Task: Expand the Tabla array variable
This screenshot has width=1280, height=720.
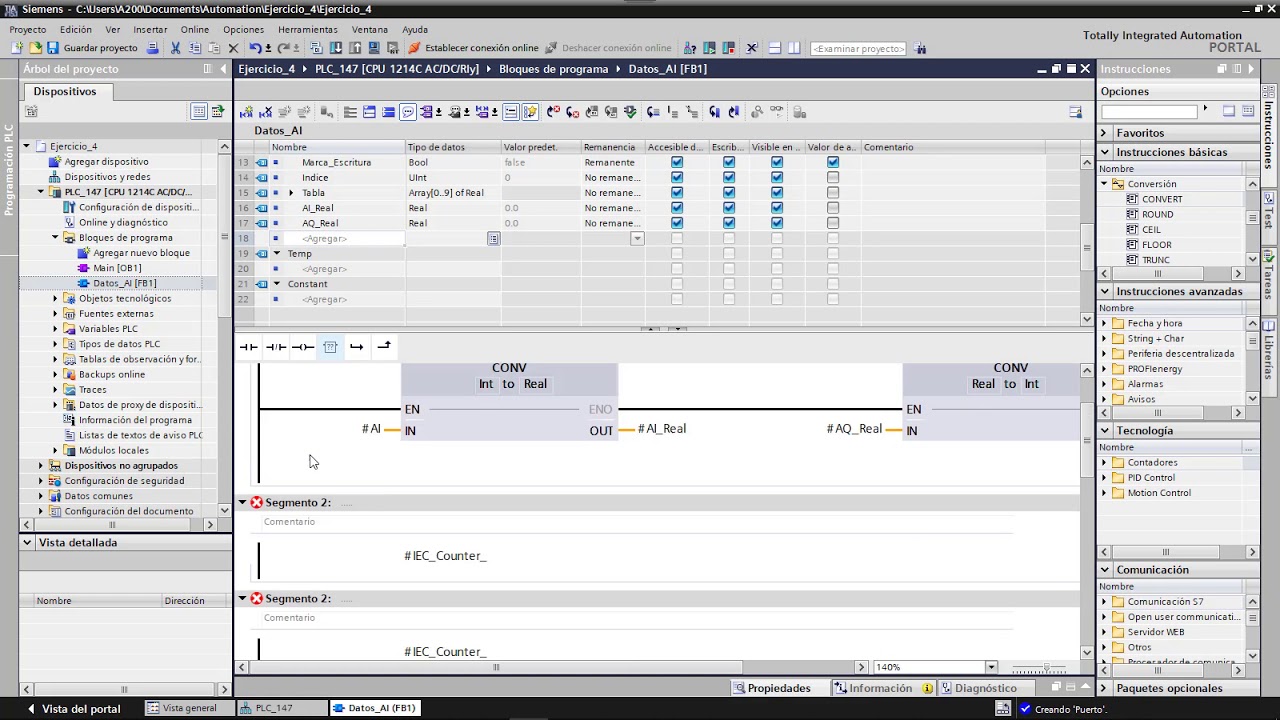Action: [x=291, y=193]
